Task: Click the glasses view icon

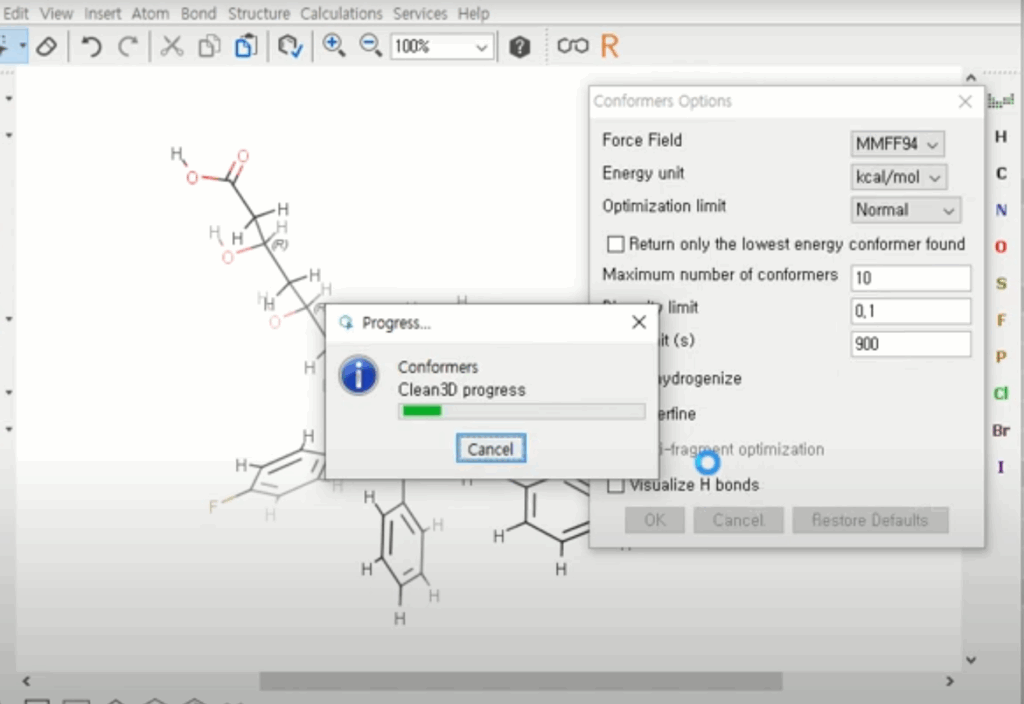Action: point(573,46)
